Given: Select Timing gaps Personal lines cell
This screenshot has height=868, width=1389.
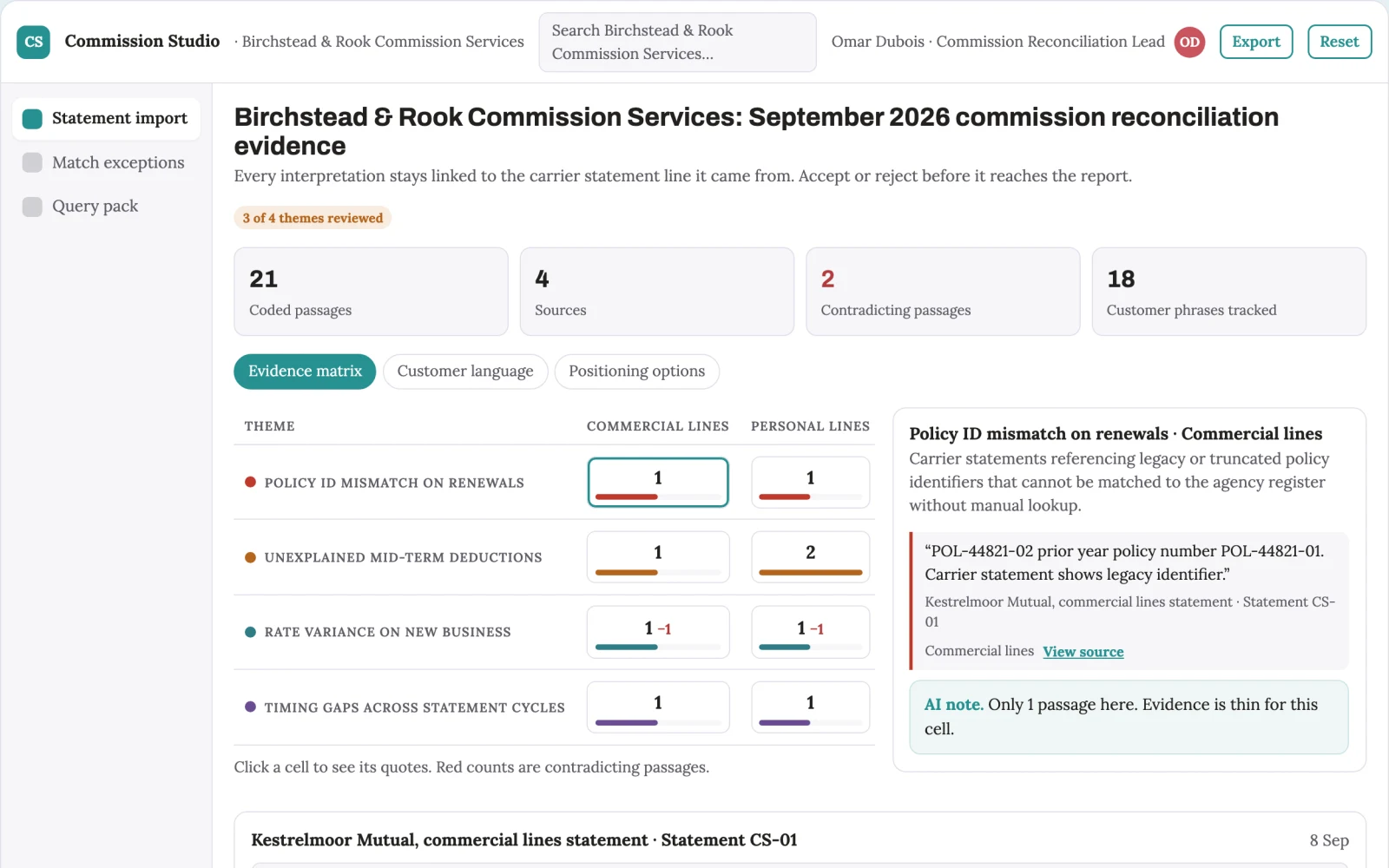Looking at the screenshot, I should tap(810, 707).
